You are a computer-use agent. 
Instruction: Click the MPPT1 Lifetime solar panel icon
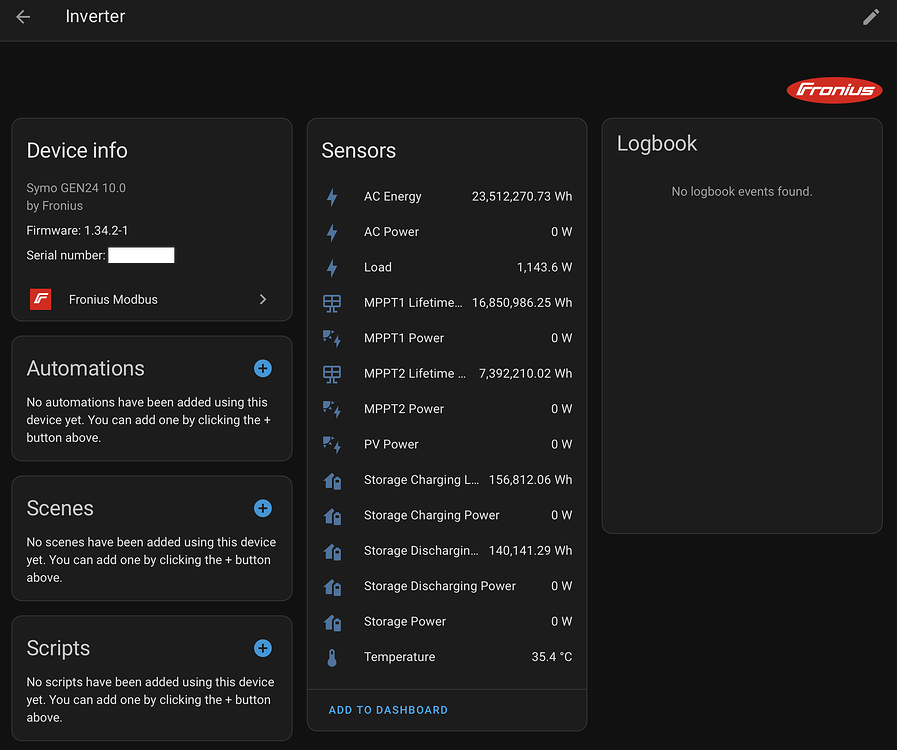tap(332, 303)
